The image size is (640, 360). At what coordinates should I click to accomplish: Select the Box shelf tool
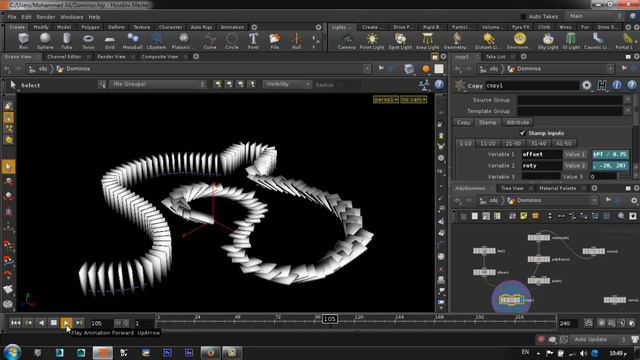pos(23,41)
